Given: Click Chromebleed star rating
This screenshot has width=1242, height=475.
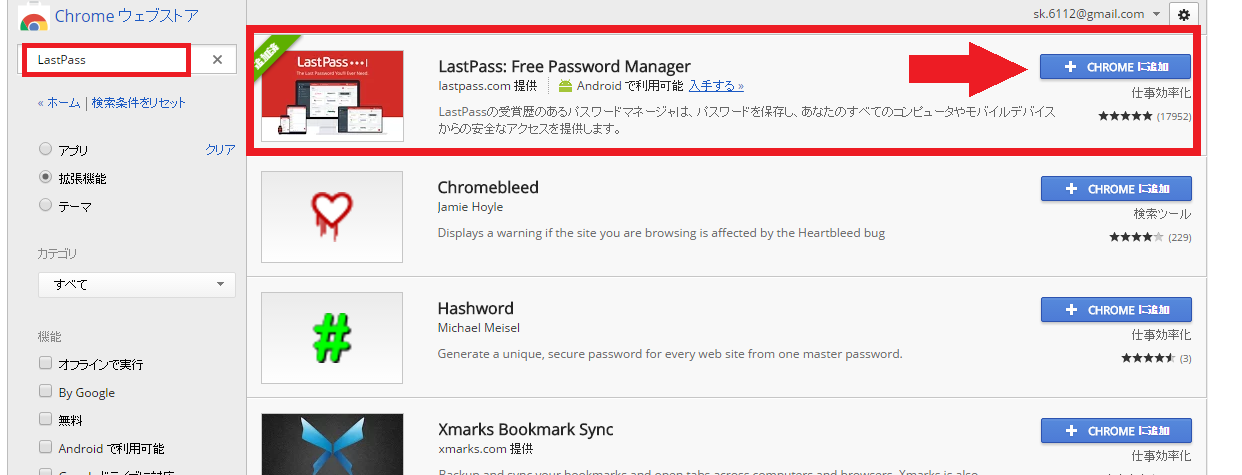Looking at the screenshot, I should tap(1136, 237).
